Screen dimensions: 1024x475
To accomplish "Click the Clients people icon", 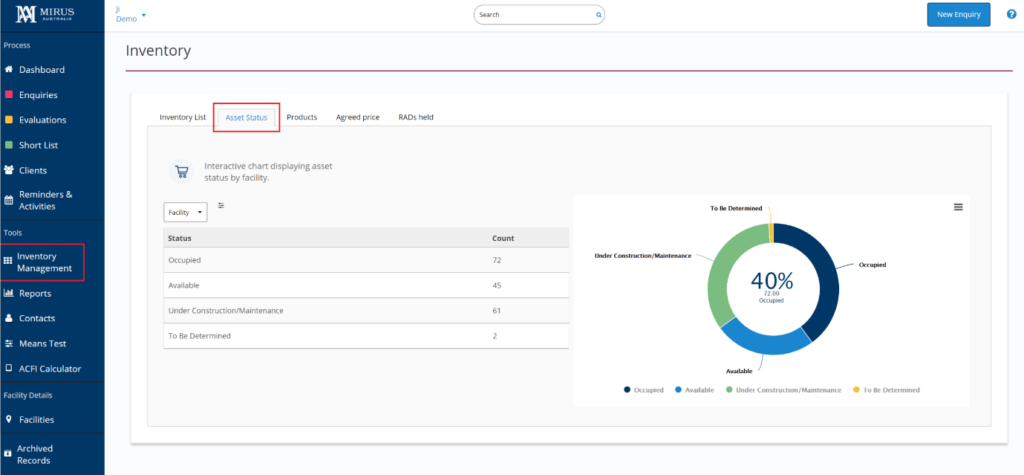I will coord(9,171).
